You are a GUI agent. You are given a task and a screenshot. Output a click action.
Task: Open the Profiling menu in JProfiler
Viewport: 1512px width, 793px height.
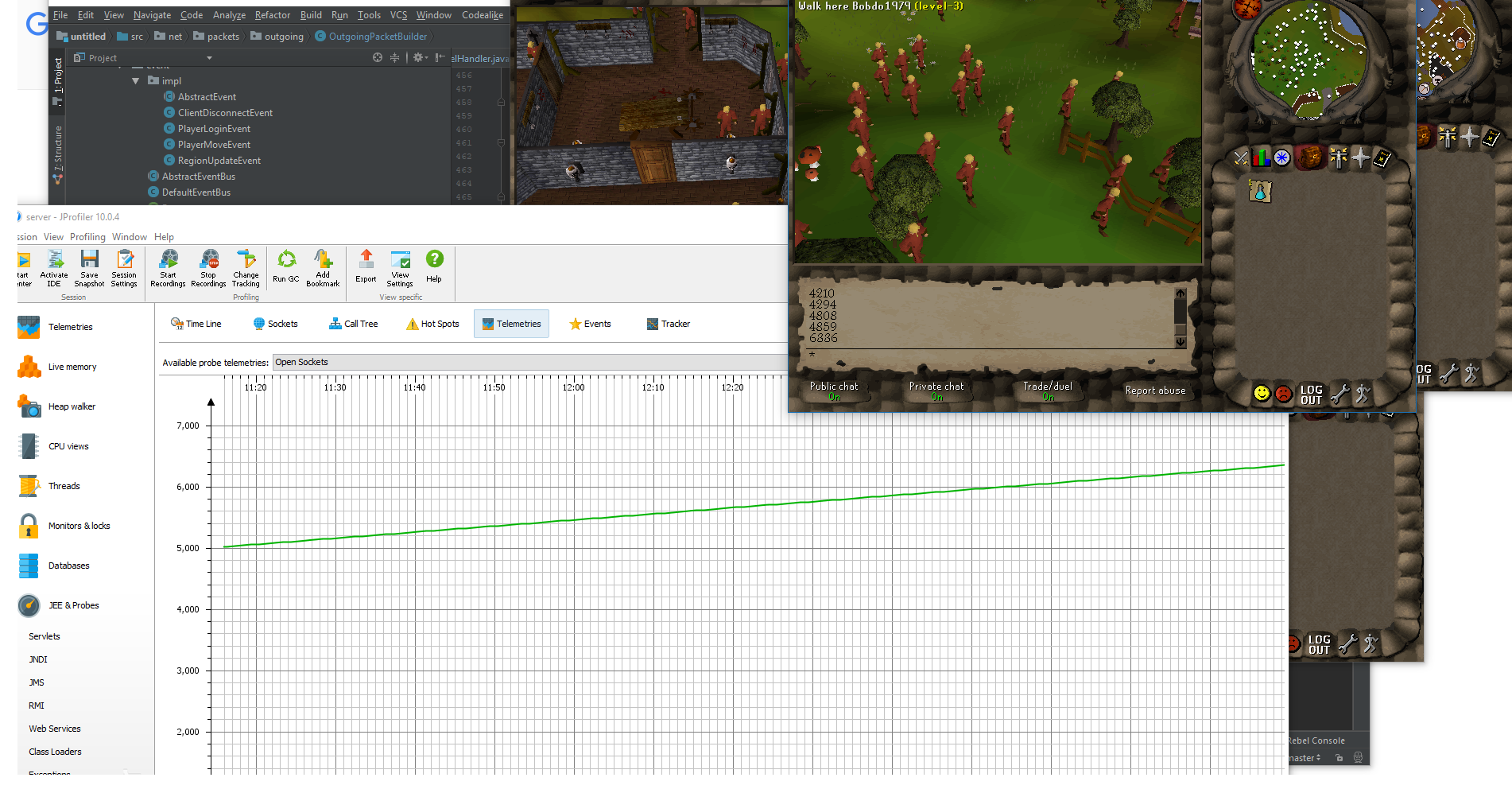[87, 237]
